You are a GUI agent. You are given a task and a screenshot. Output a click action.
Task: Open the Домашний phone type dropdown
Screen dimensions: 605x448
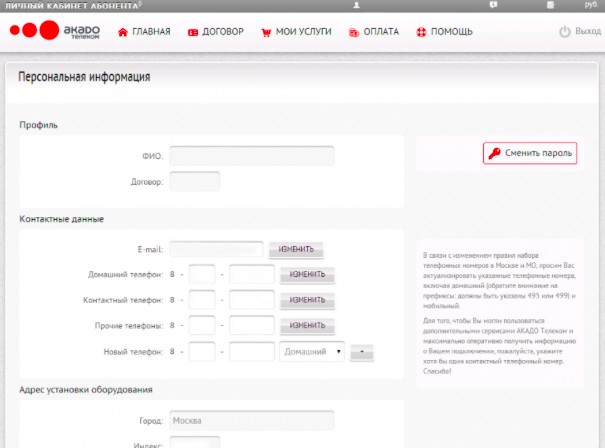[x=312, y=352]
